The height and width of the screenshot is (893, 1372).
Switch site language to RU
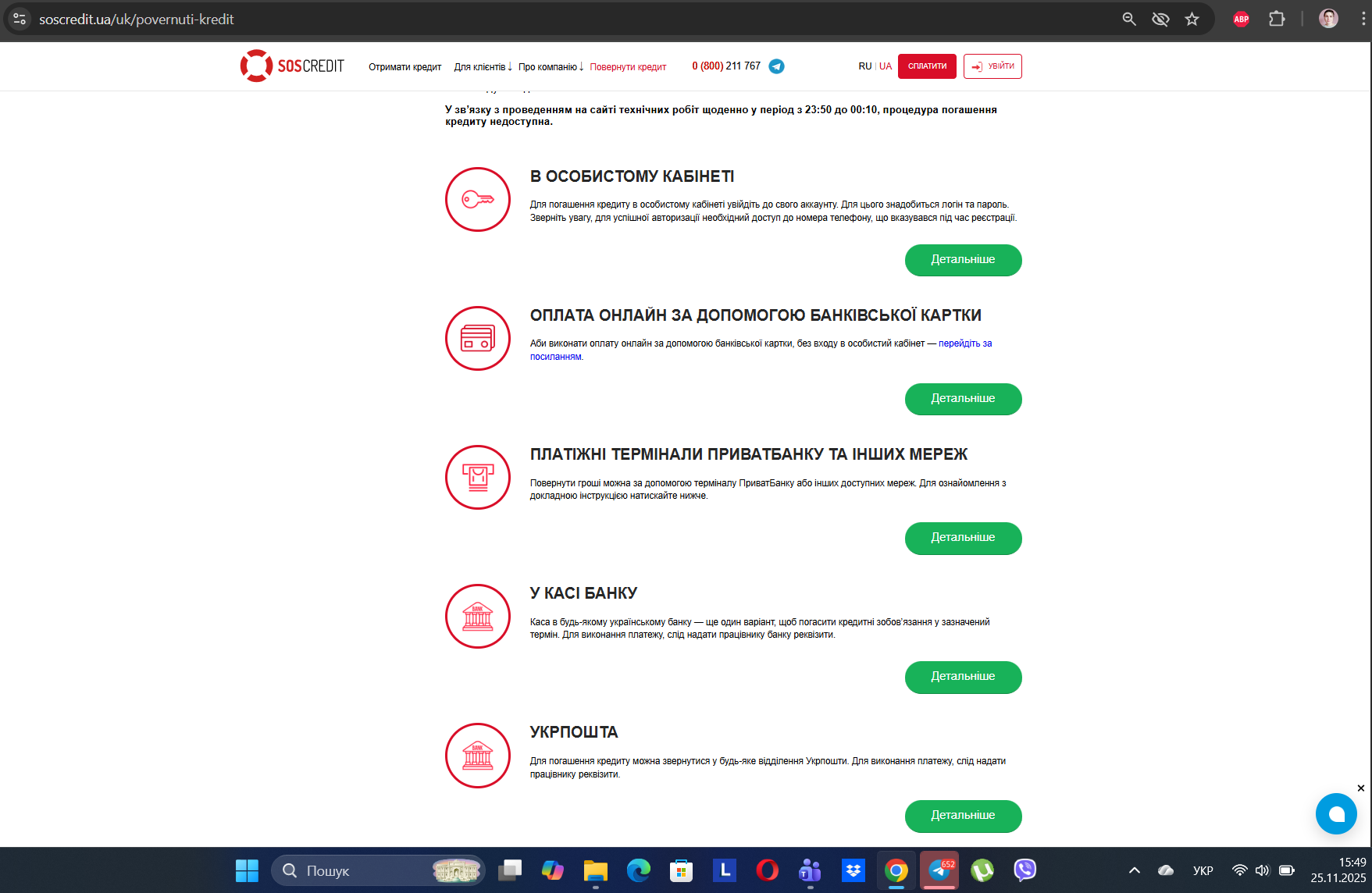pyautogui.click(x=865, y=66)
